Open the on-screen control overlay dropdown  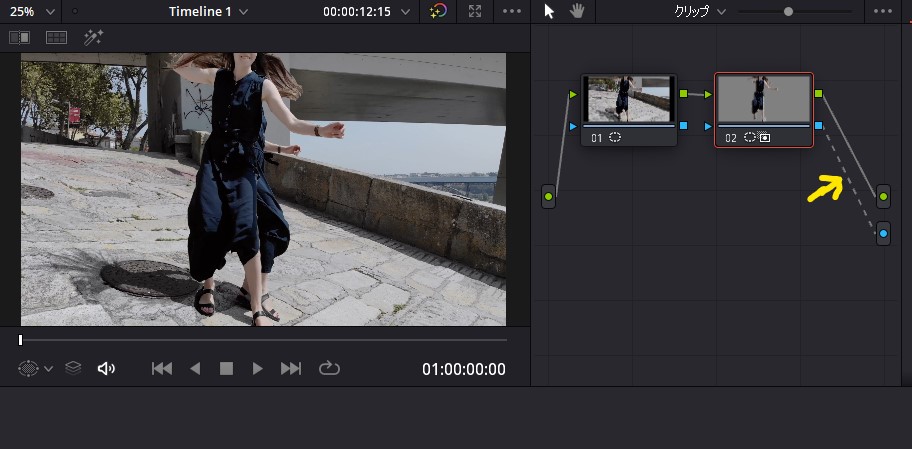[x=49, y=369]
